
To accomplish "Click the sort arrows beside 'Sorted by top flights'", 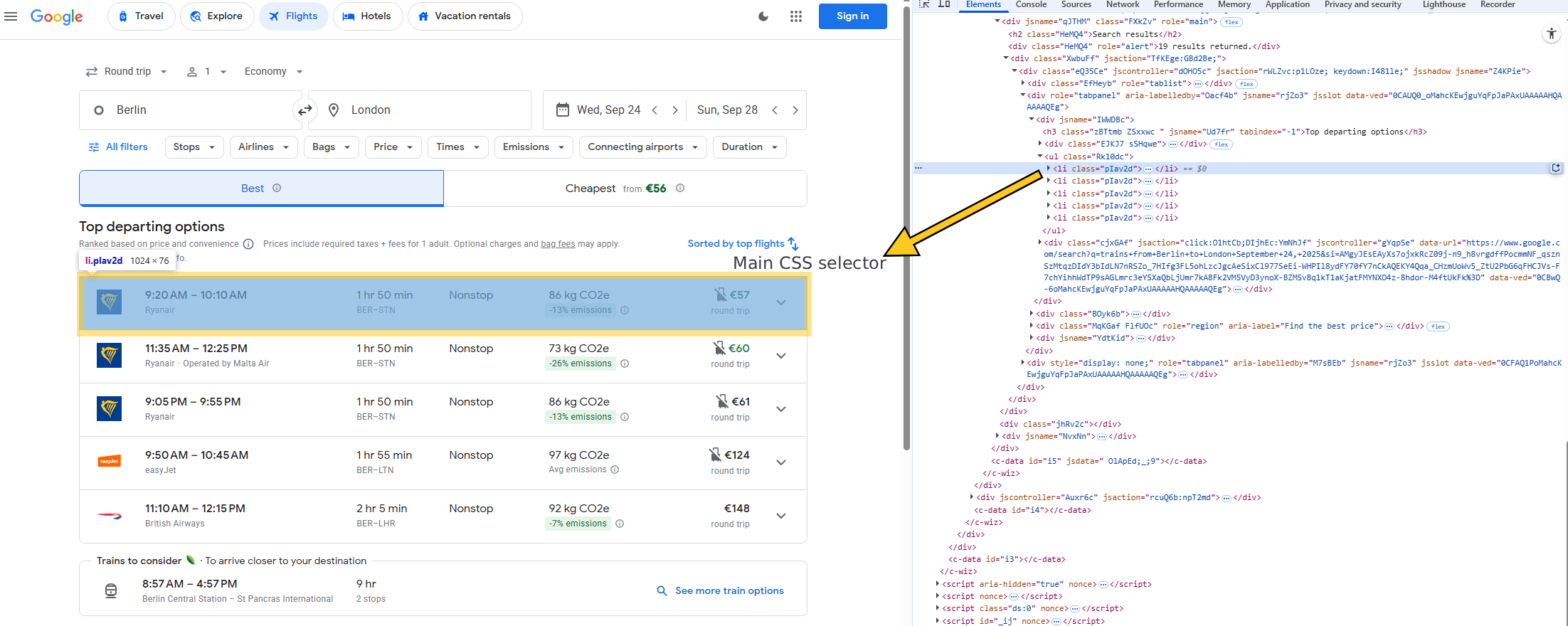I will pyautogui.click(x=793, y=244).
